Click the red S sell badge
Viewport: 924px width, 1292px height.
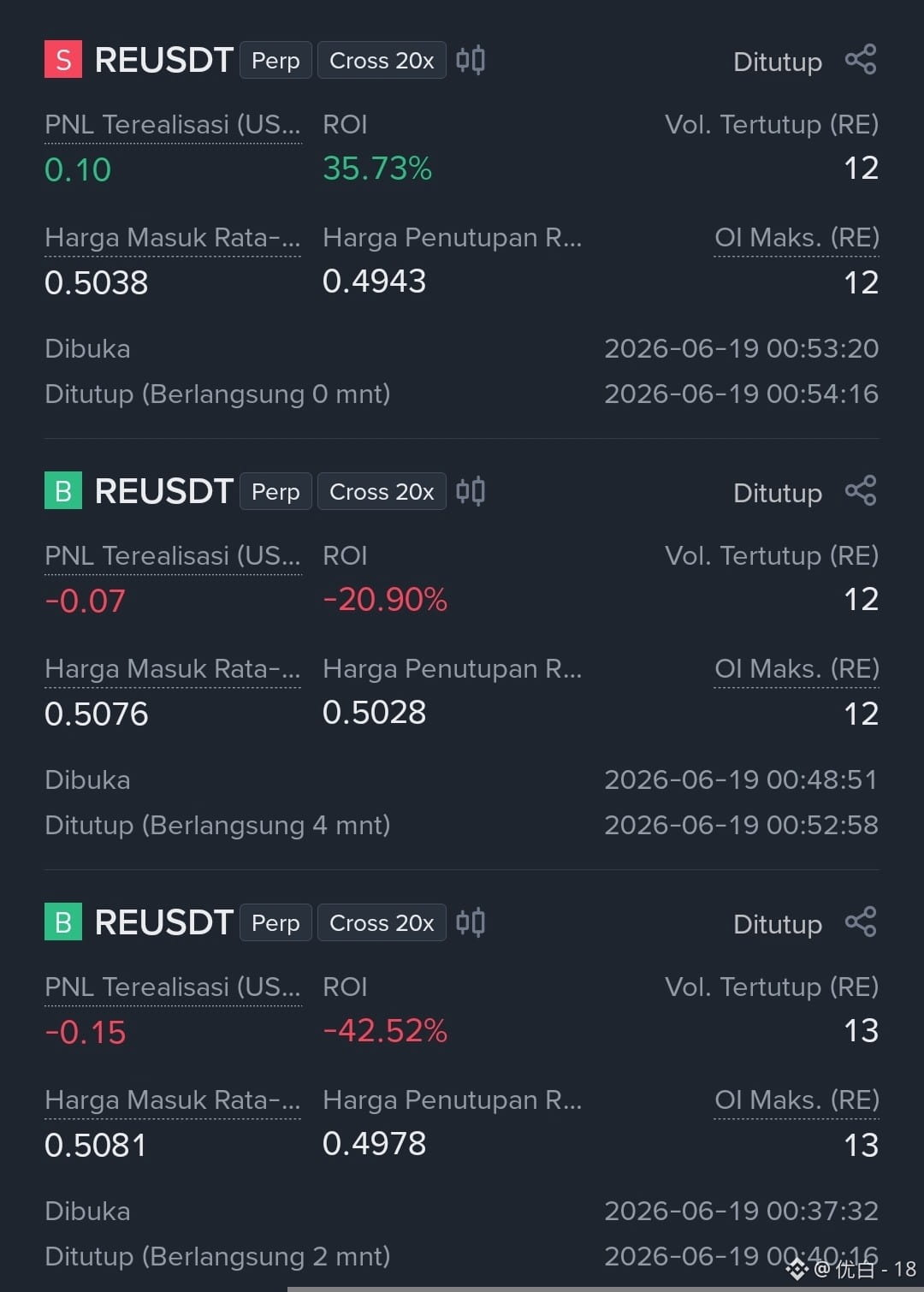[x=63, y=60]
